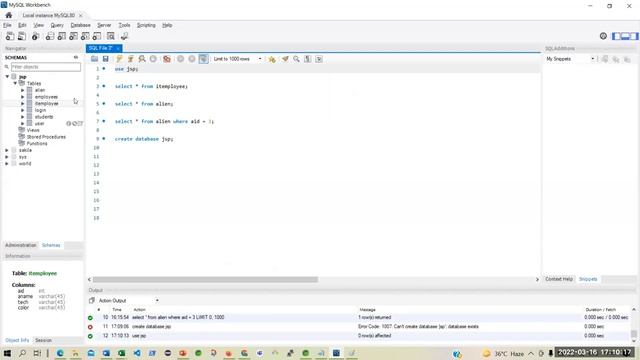Click the output panel vertical scrollbar
Viewport: 640px width, 360px height.
634,334
